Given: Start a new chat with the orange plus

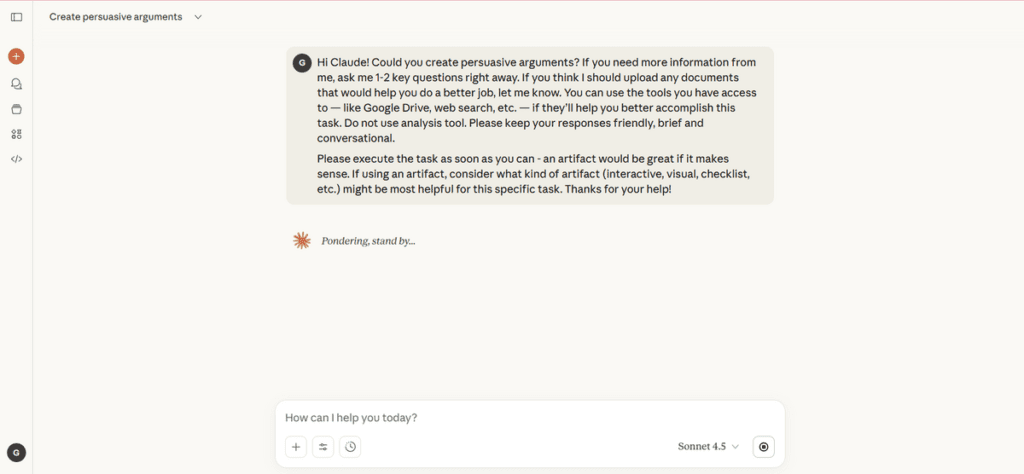Looking at the screenshot, I should [x=16, y=57].
